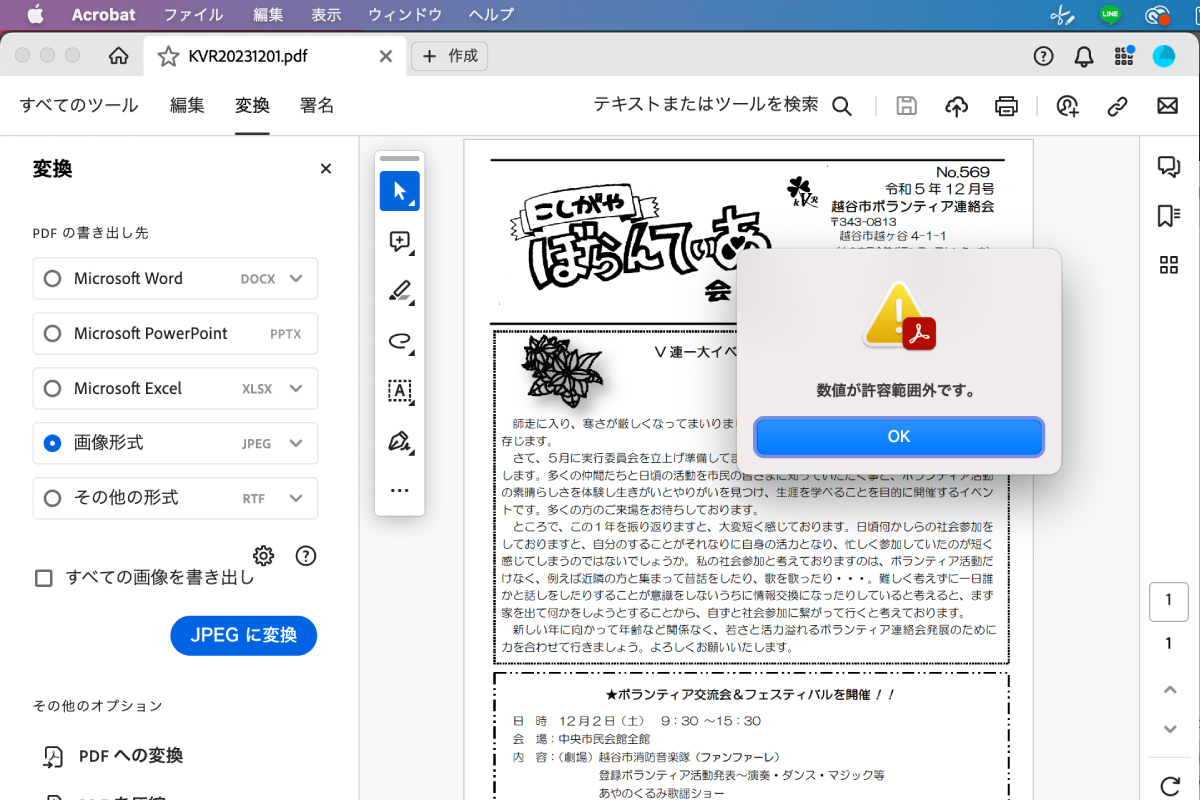Open the conversion help icon
The height and width of the screenshot is (800, 1200).
coord(306,556)
